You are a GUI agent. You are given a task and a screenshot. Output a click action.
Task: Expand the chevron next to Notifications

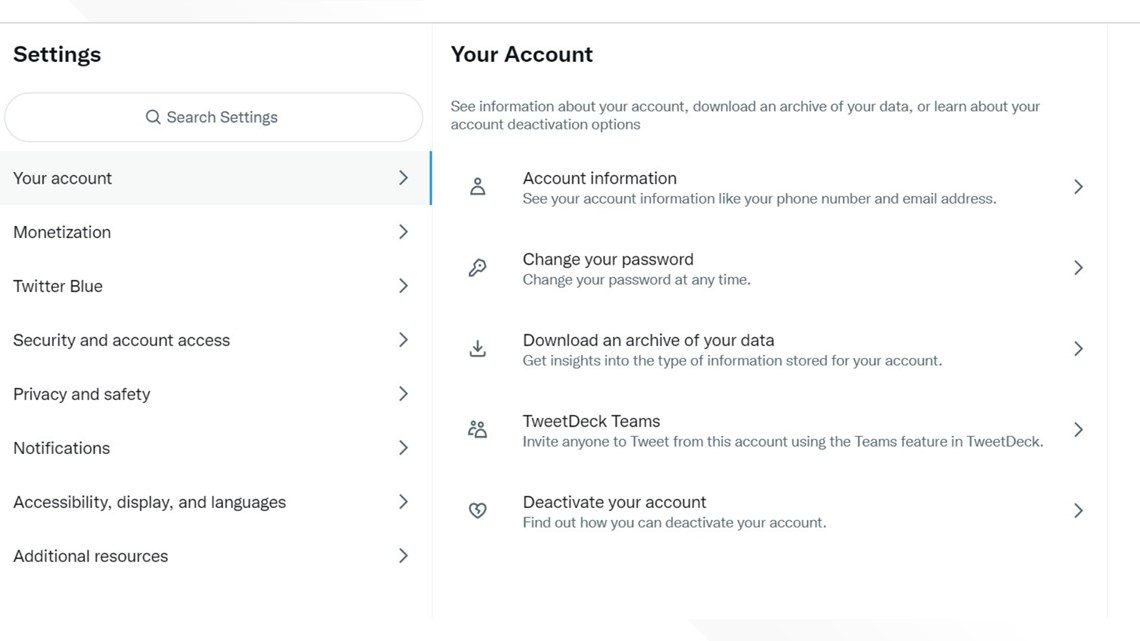click(404, 448)
